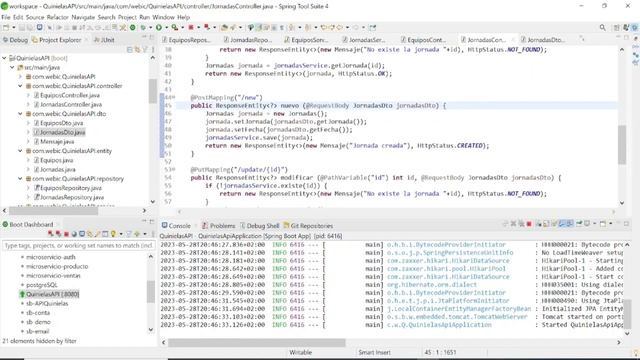The image size is (640, 360).
Task: Click the Run External Tools toolbar icon
Action: pyautogui.click(x=175, y=27)
